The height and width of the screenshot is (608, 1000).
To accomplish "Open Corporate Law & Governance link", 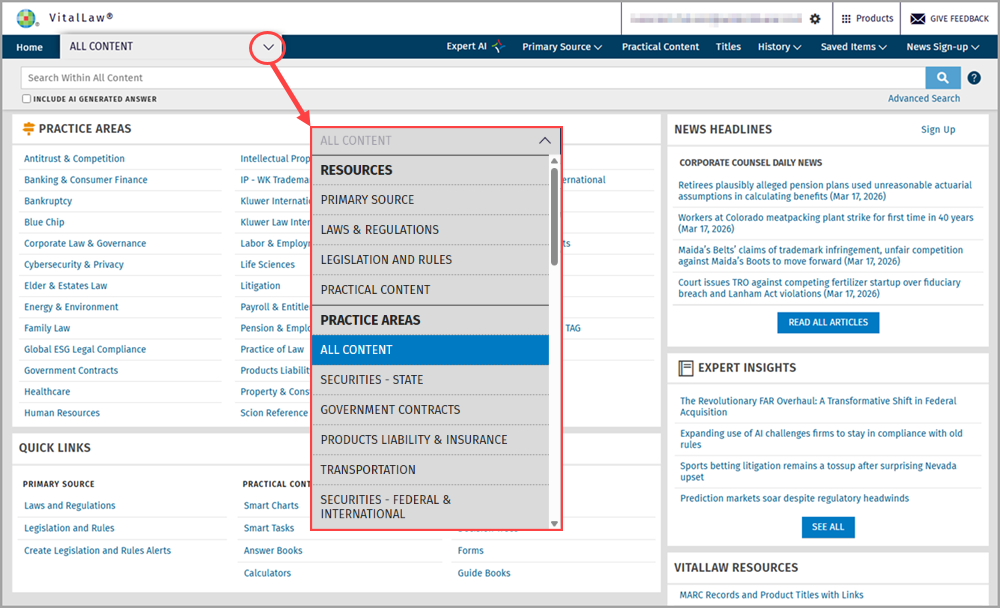I will [x=85, y=243].
